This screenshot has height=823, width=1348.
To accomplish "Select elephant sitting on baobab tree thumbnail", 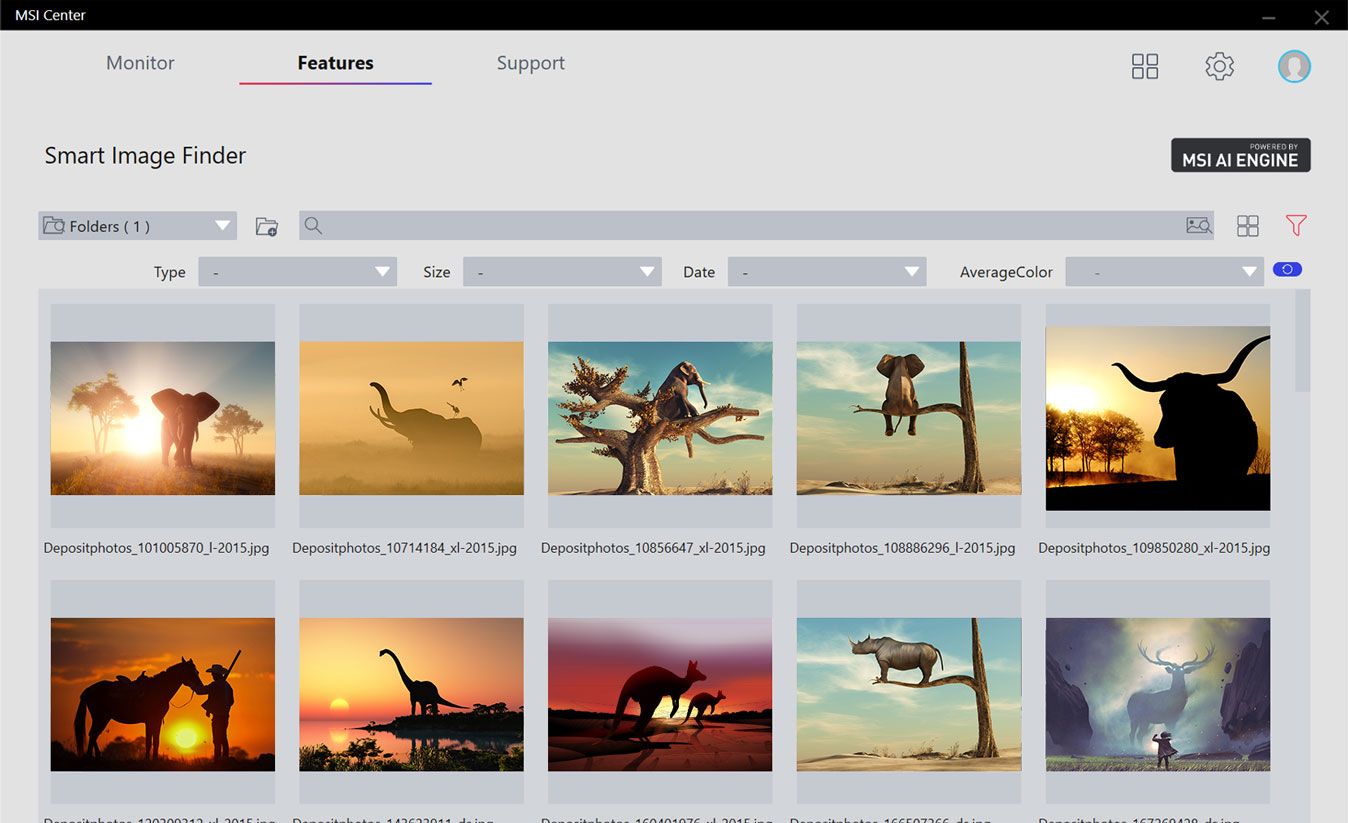I will pos(660,418).
